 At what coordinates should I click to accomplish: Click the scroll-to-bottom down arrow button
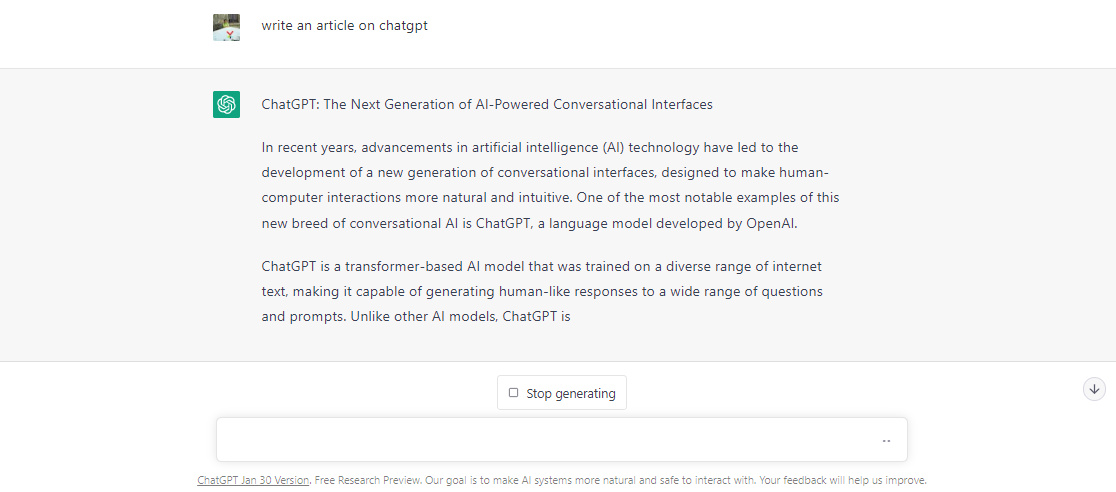click(x=1094, y=389)
